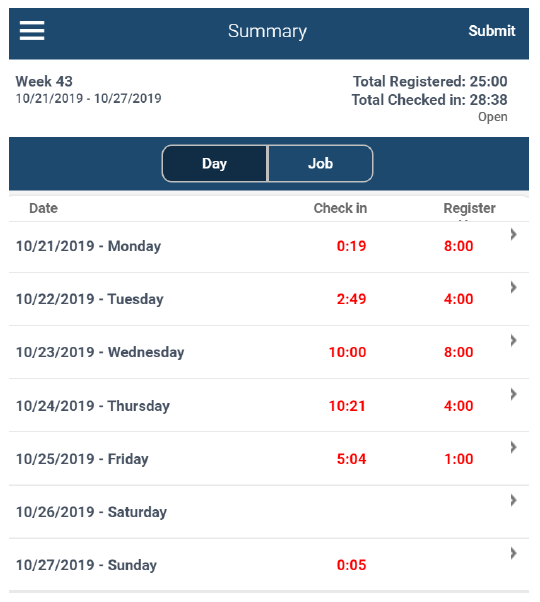Open the 10/26/2019 - Saturday entry

pos(269,512)
